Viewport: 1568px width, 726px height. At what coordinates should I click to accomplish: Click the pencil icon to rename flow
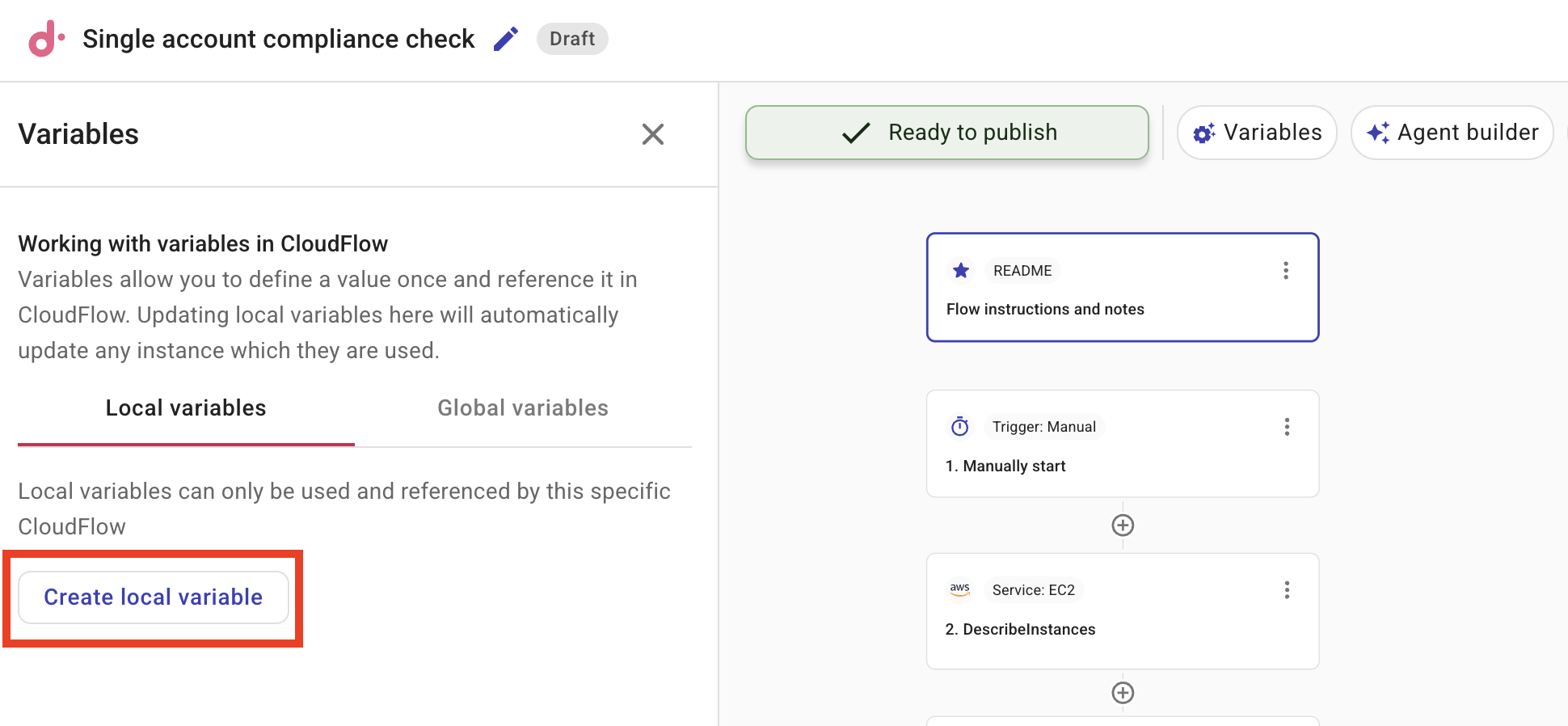[x=506, y=39]
